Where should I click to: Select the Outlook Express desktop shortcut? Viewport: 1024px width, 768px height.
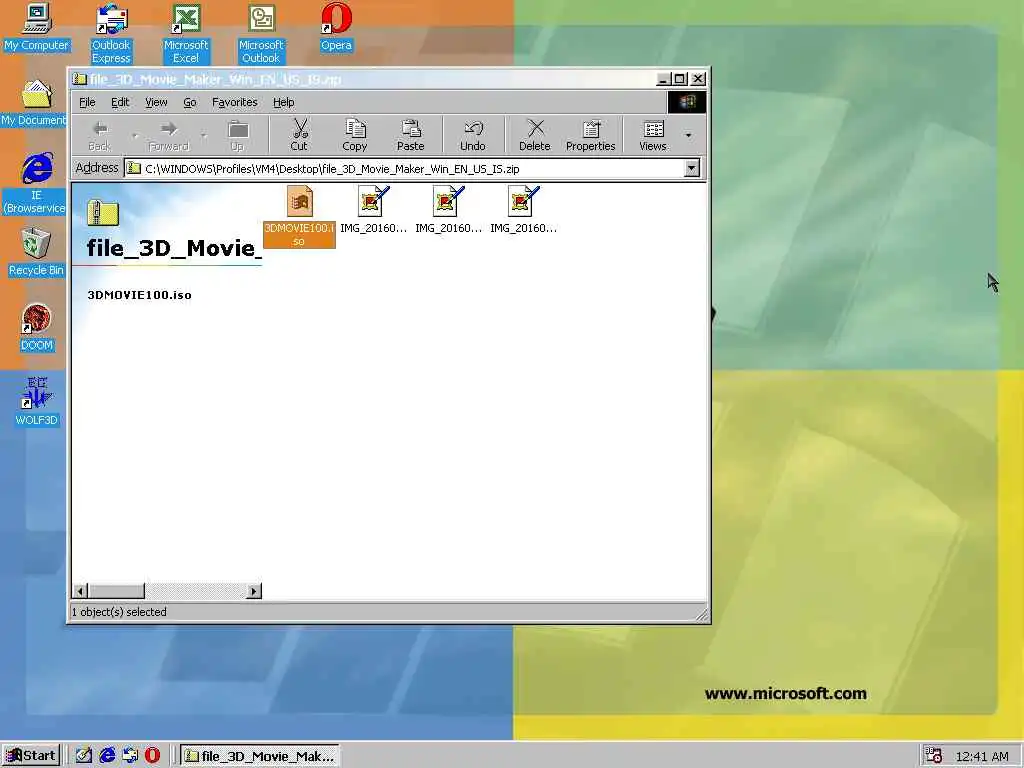pyautogui.click(x=111, y=33)
